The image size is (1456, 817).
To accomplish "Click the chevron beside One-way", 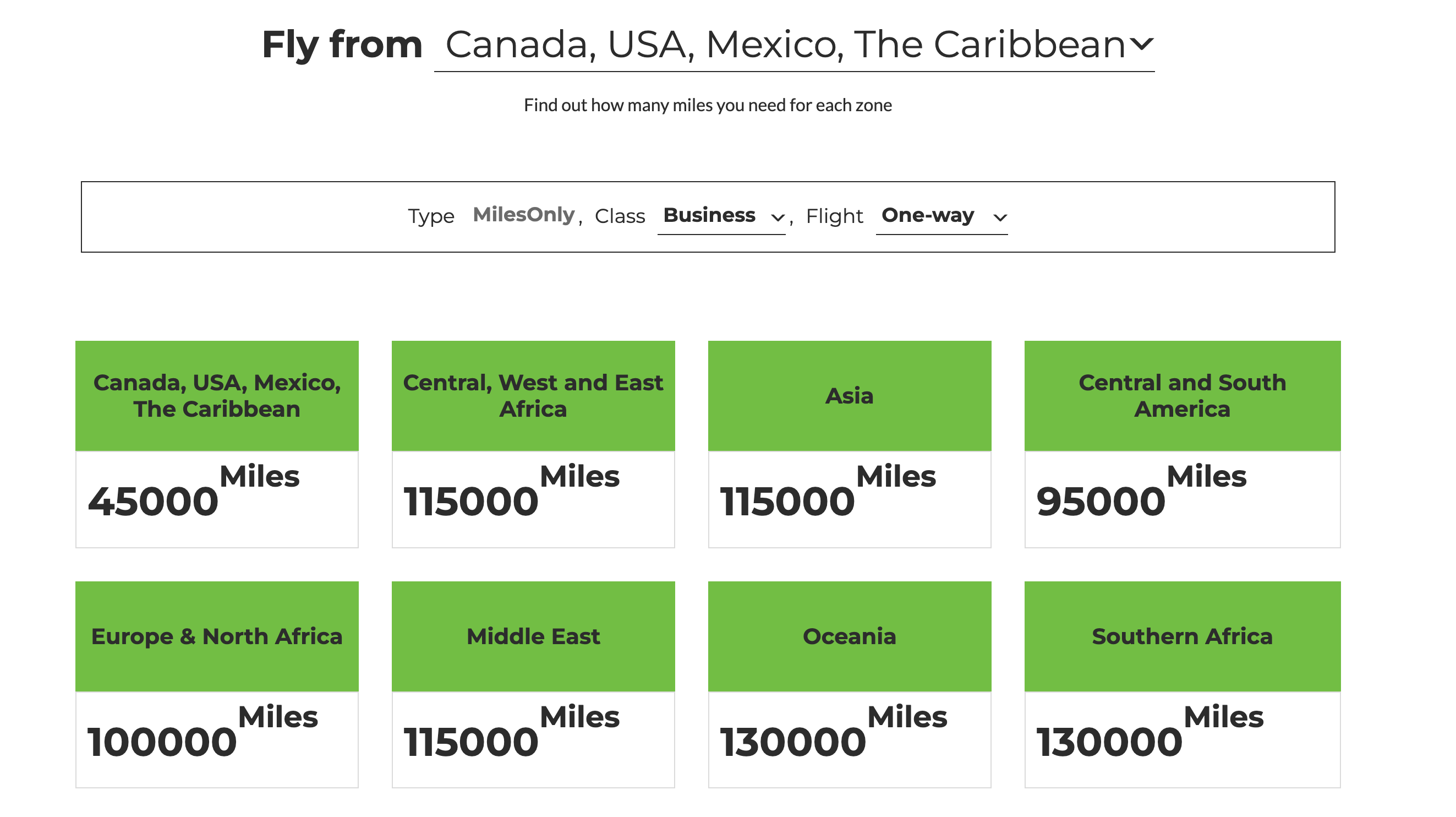I will coord(1000,217).
